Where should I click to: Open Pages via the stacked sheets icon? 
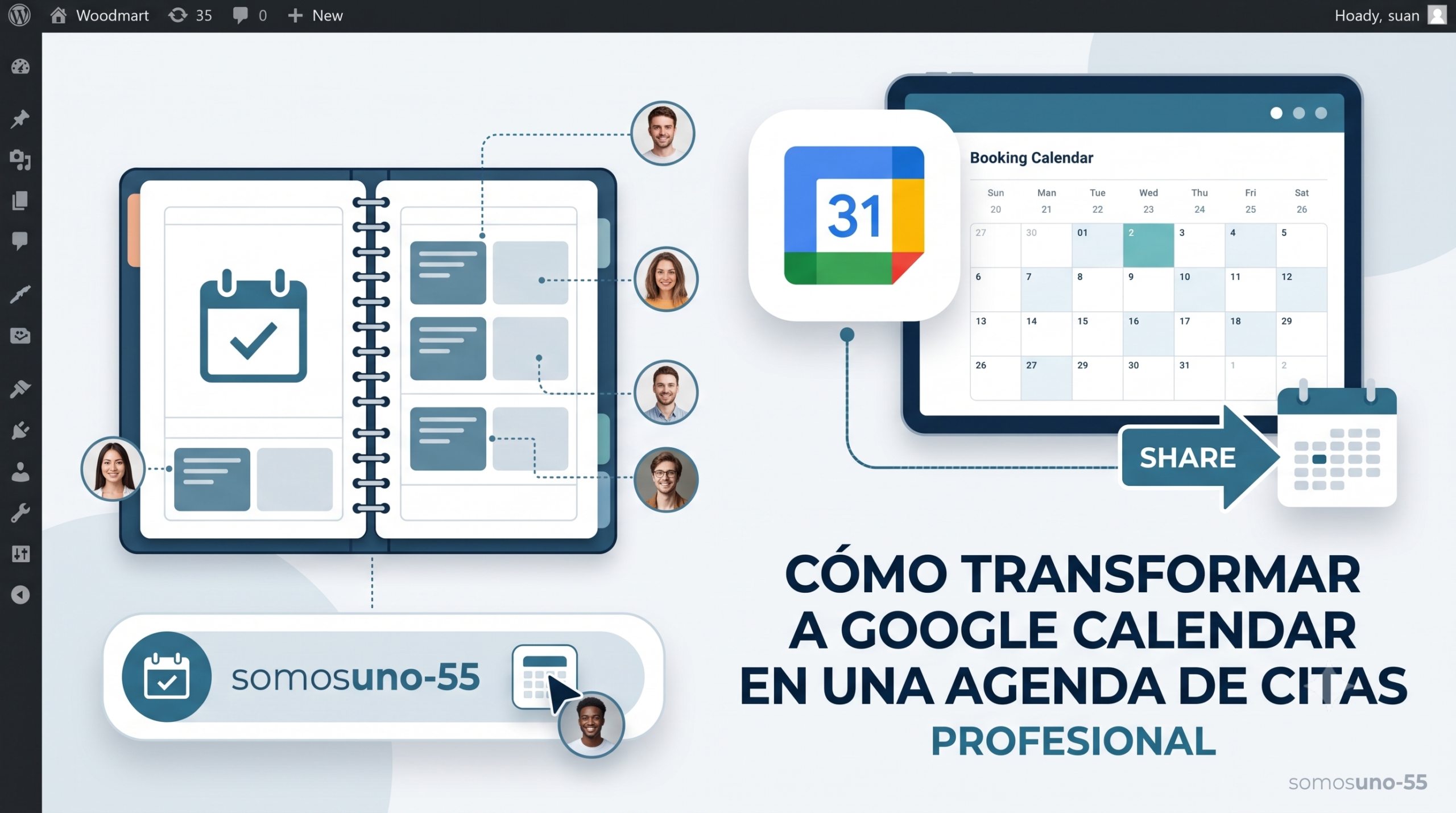click(20, 201)
